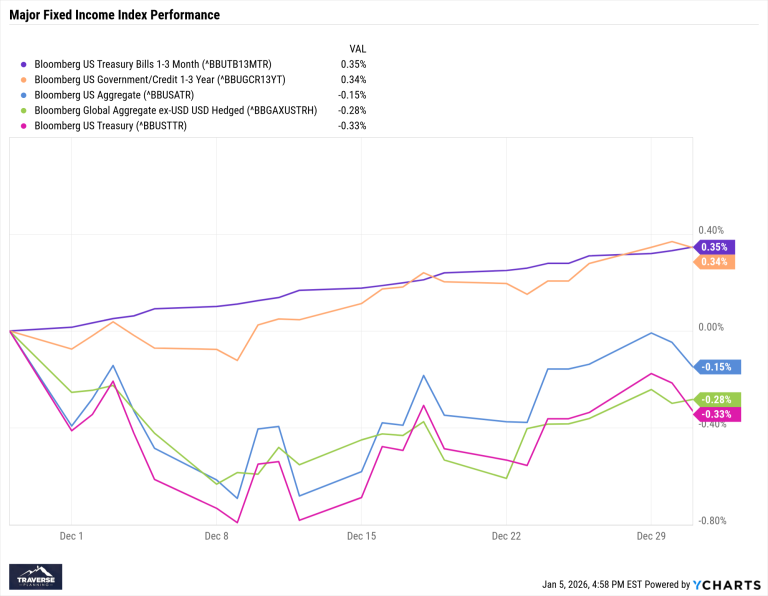This screenshot has height=596, width=768.
Task: Click the blue -0.15% end-value flag
Action: pyautogui.click(x=716, y=367)
